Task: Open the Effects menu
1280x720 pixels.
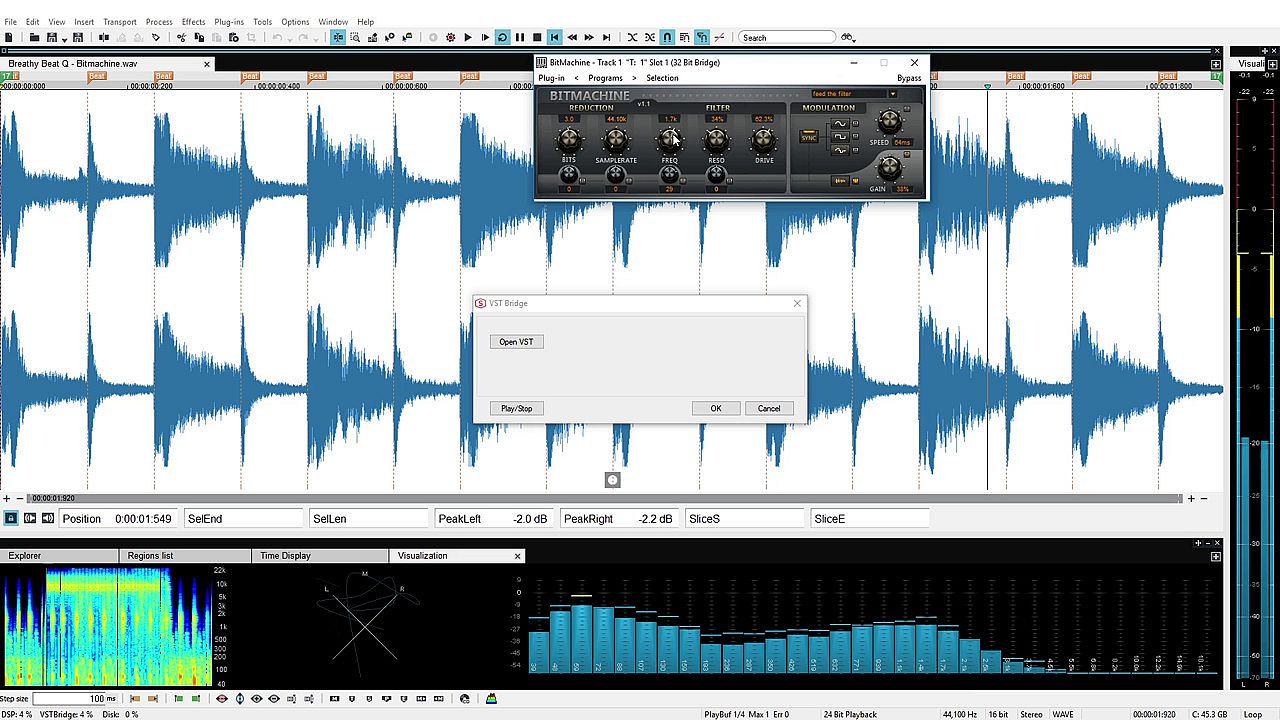Action: [x=193, y=21]
